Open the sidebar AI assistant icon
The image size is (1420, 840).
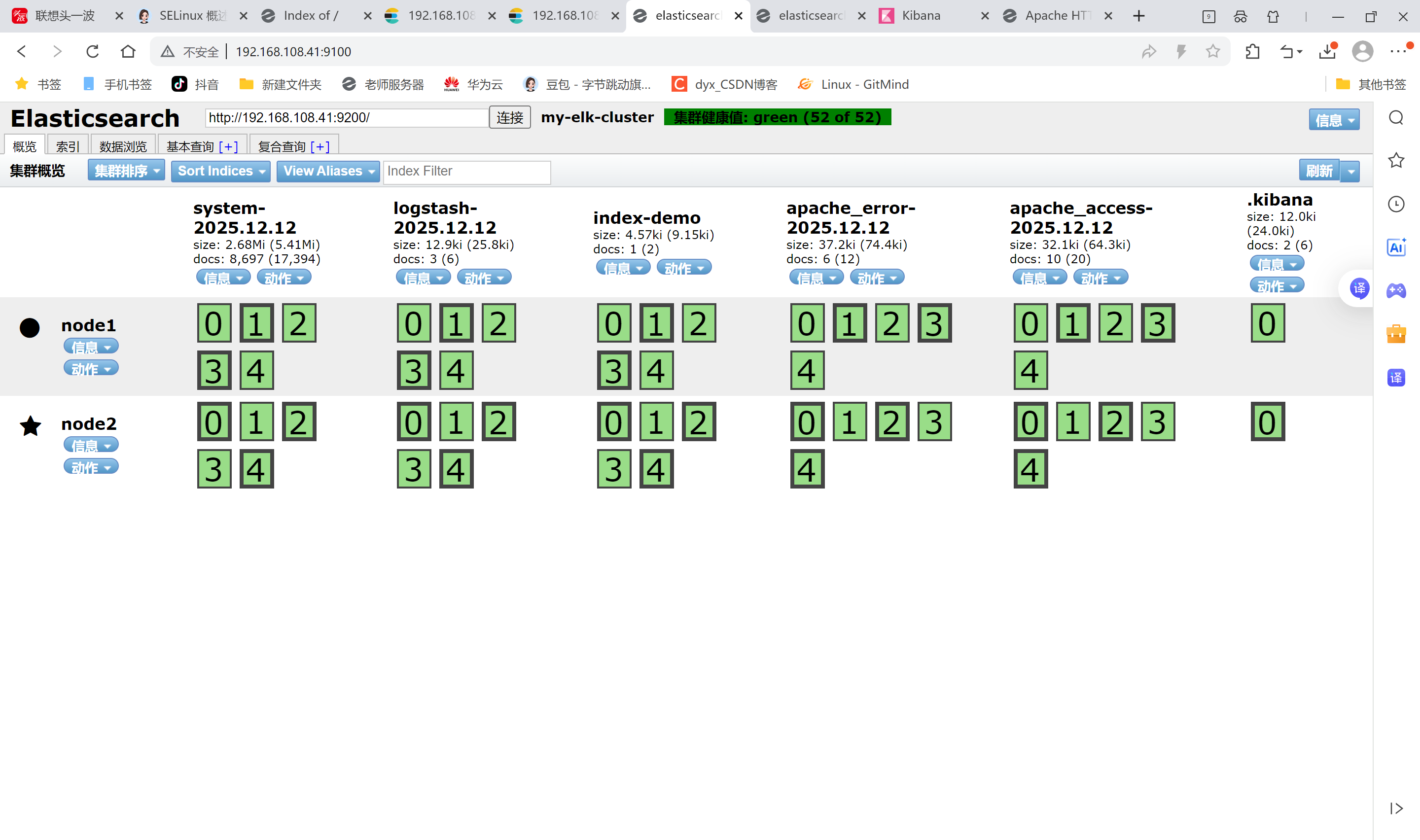click(x=1396, y=247)
